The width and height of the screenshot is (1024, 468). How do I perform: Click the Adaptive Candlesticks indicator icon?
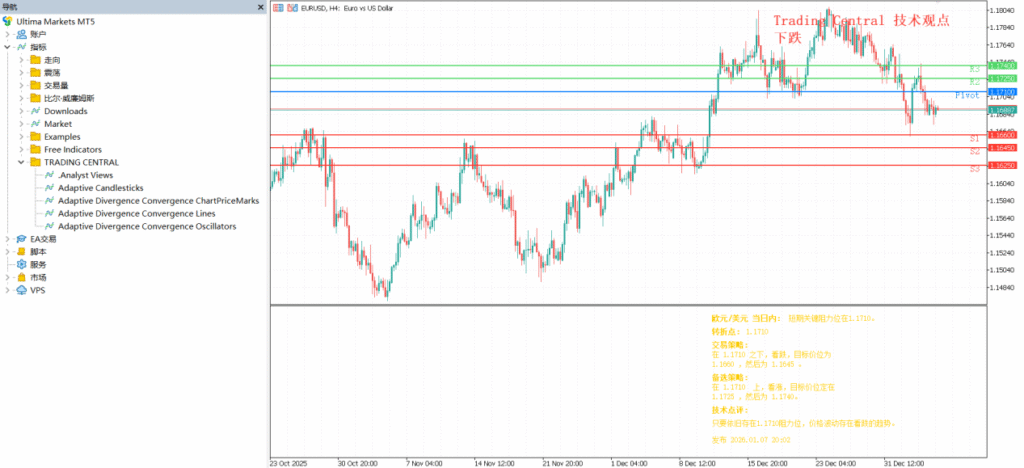pyautogui.click(x=50, y=188)
